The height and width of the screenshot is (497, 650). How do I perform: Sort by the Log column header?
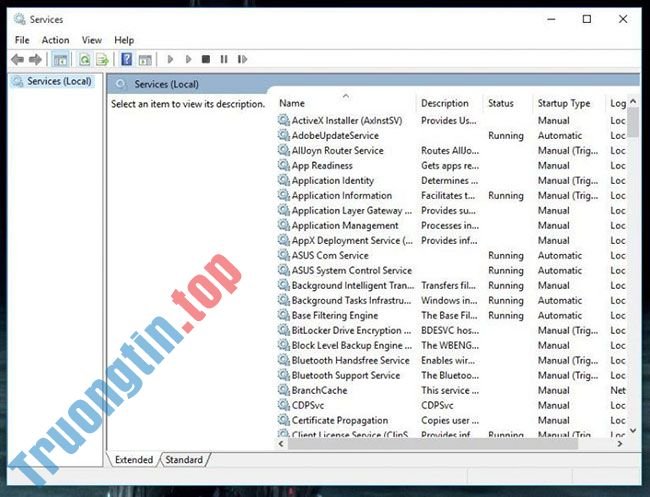(x=616, y=103)
